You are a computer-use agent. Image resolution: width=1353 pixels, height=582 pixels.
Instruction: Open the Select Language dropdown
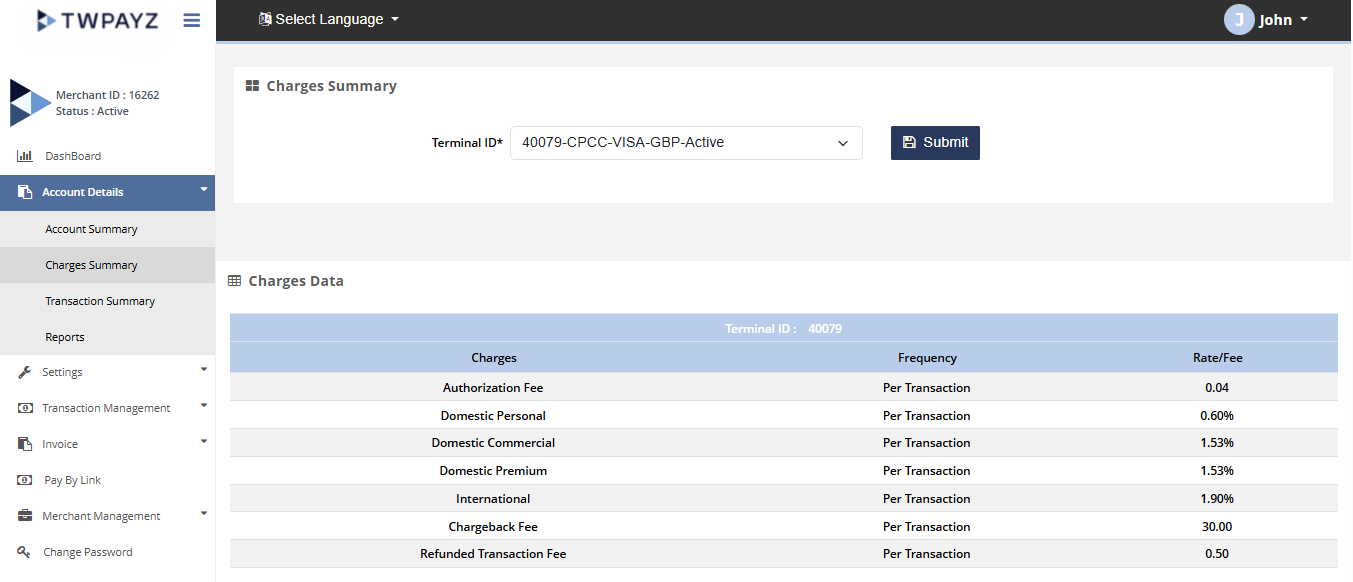pyautogui.click(x=329, y=19)
